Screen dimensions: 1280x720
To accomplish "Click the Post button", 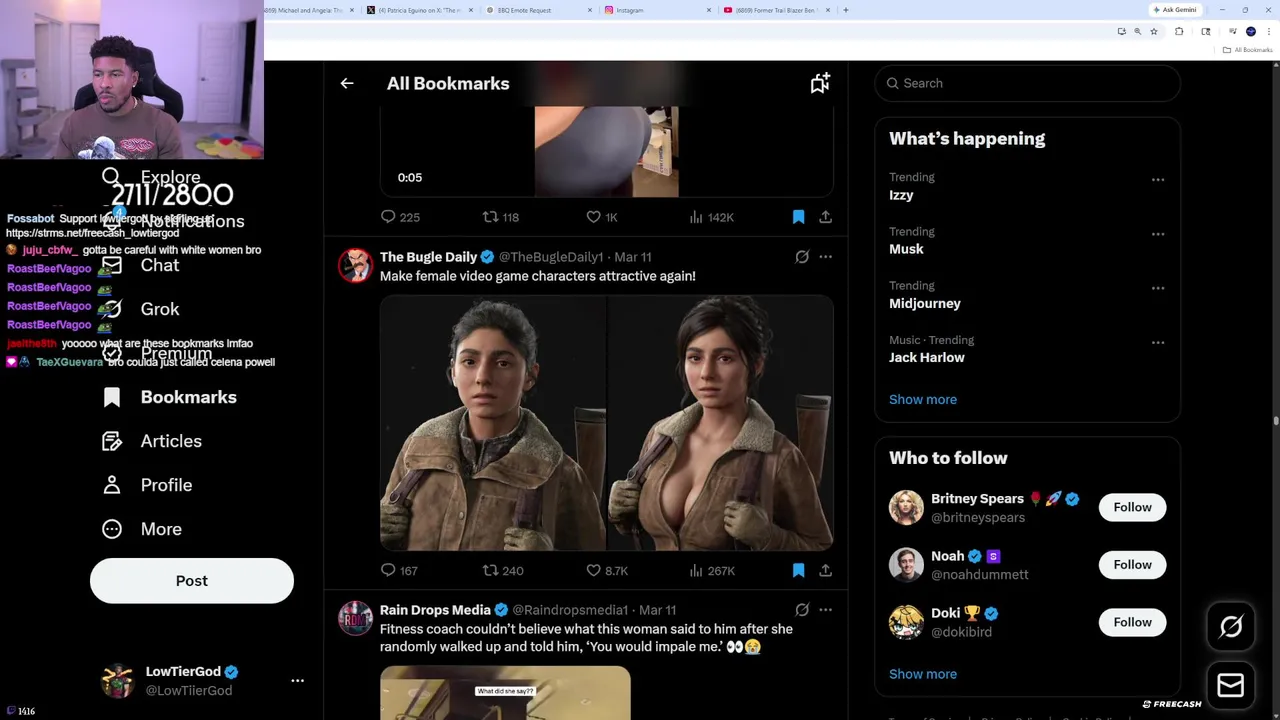I will coord(192,581).
